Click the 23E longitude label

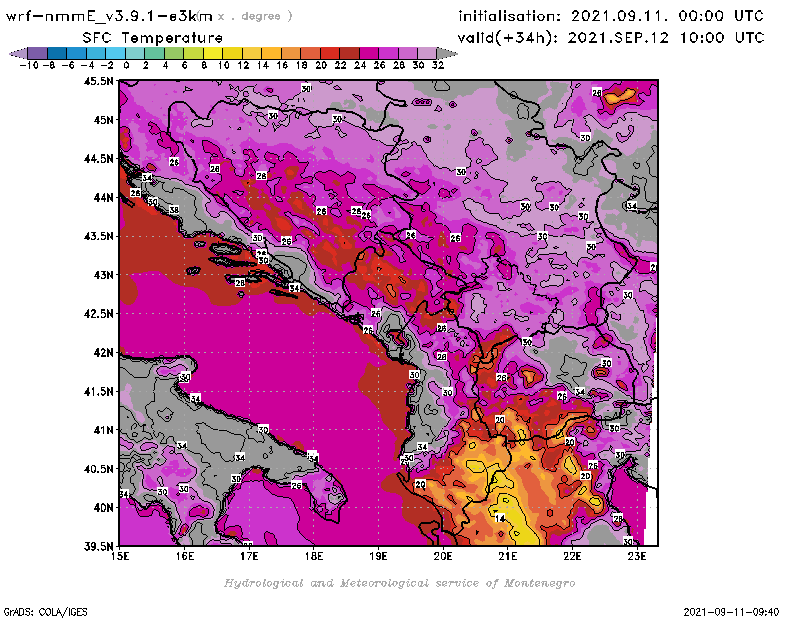pos(637,556)
